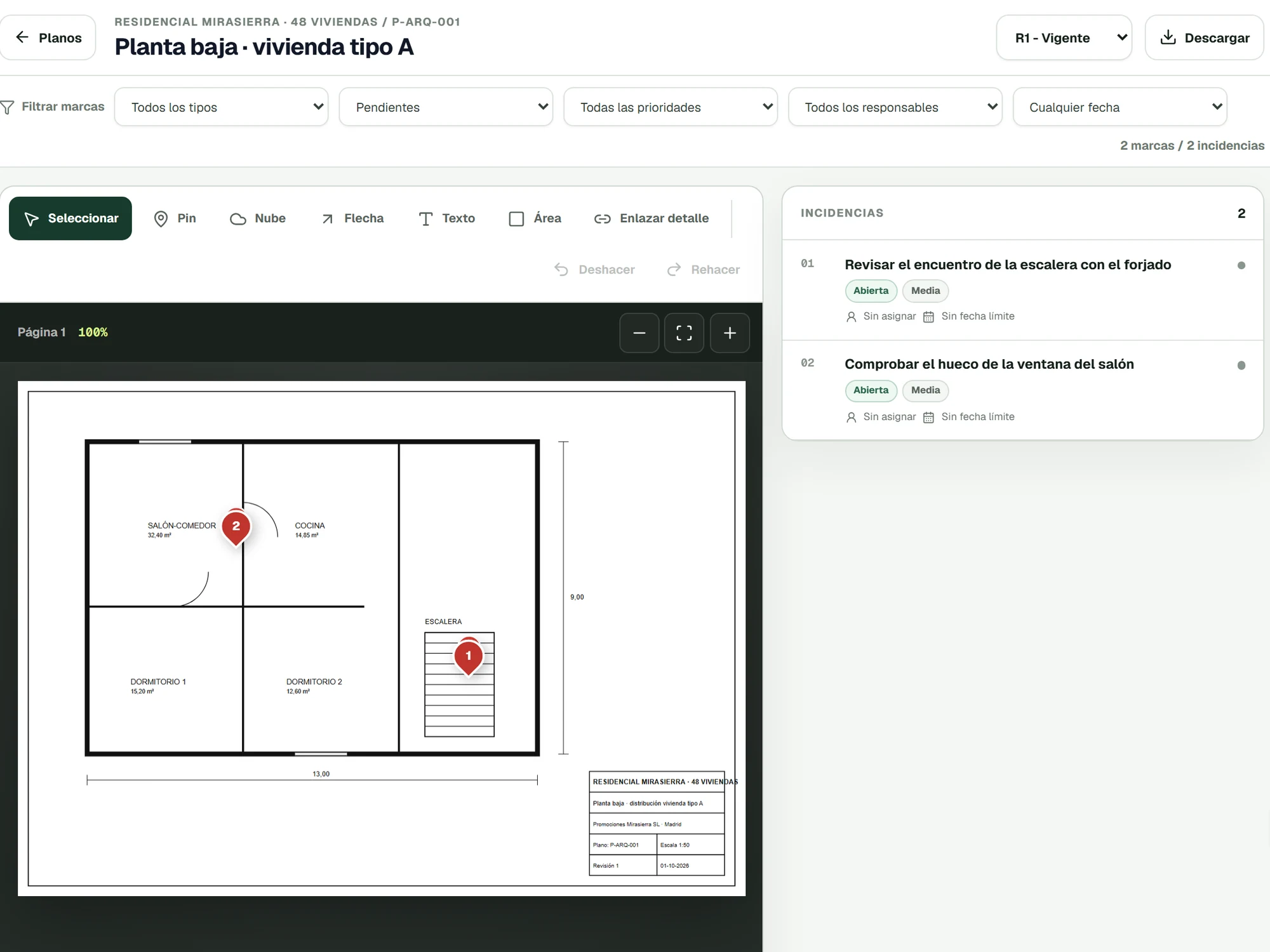The width and height of the screenshot is (1270, 952).
Task: Select the Nube cloud tool
Action: 258,218
